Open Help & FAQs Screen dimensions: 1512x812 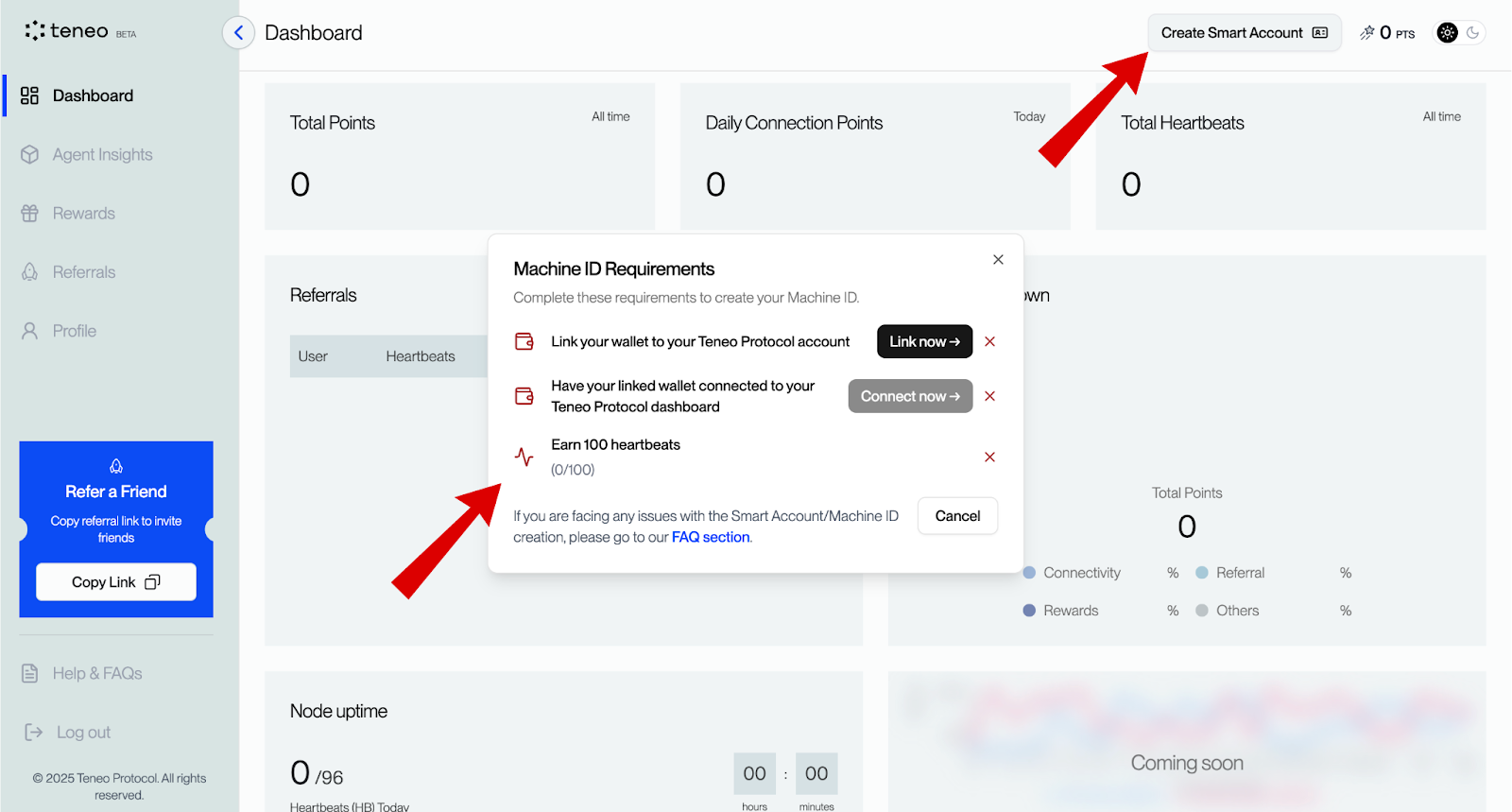pyautogui.click(x=96, y=673)
